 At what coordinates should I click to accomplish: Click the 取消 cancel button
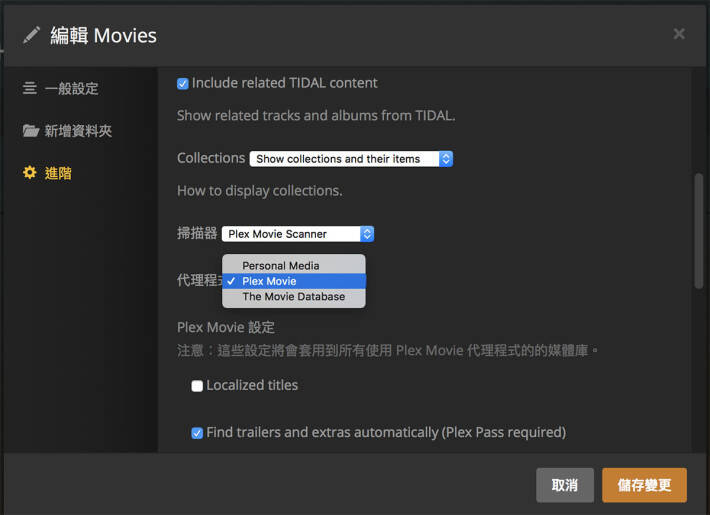(x=565, y=485)
